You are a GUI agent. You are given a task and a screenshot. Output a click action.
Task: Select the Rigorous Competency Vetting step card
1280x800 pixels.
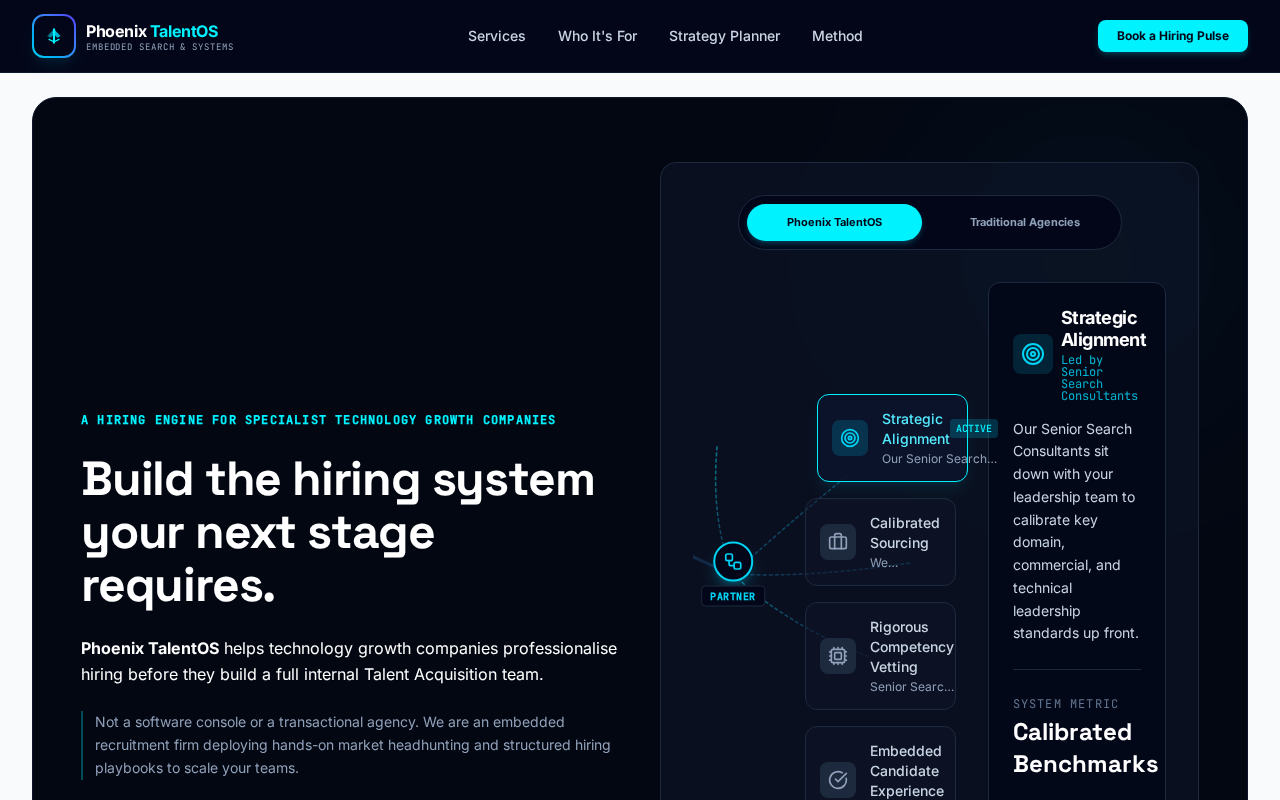(x=880, y=656)
